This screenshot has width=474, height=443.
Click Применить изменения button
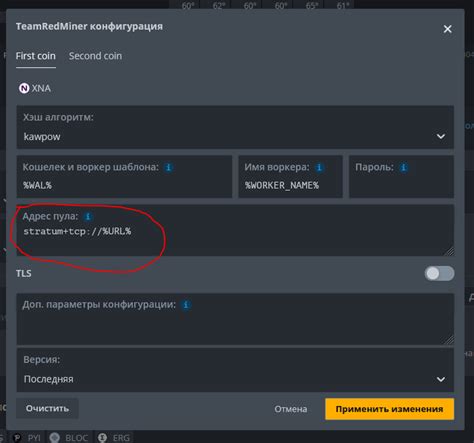pyautogui.click(x=389, y=409)
